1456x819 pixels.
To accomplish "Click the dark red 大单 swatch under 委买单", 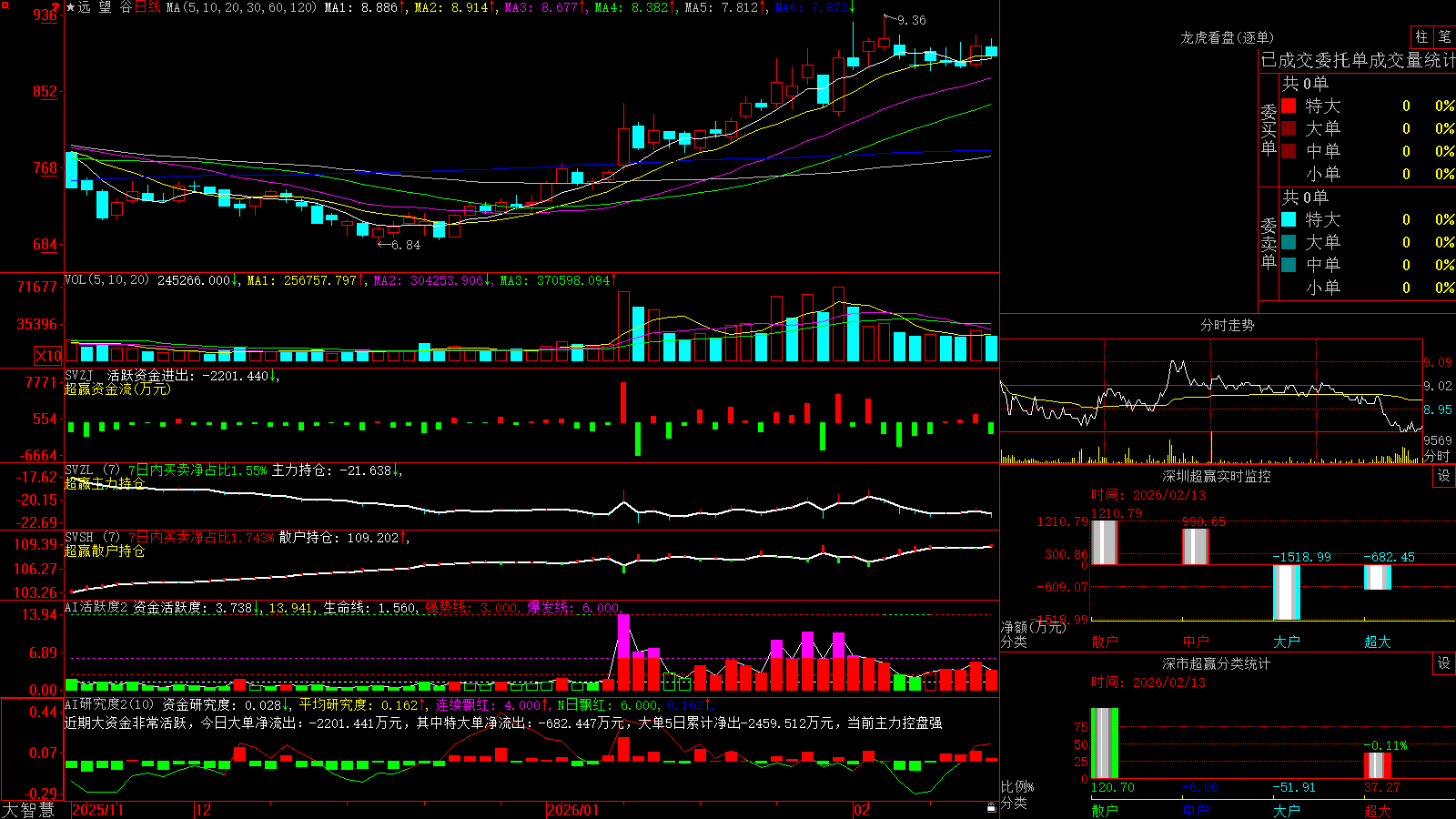I will [1289, 128].
